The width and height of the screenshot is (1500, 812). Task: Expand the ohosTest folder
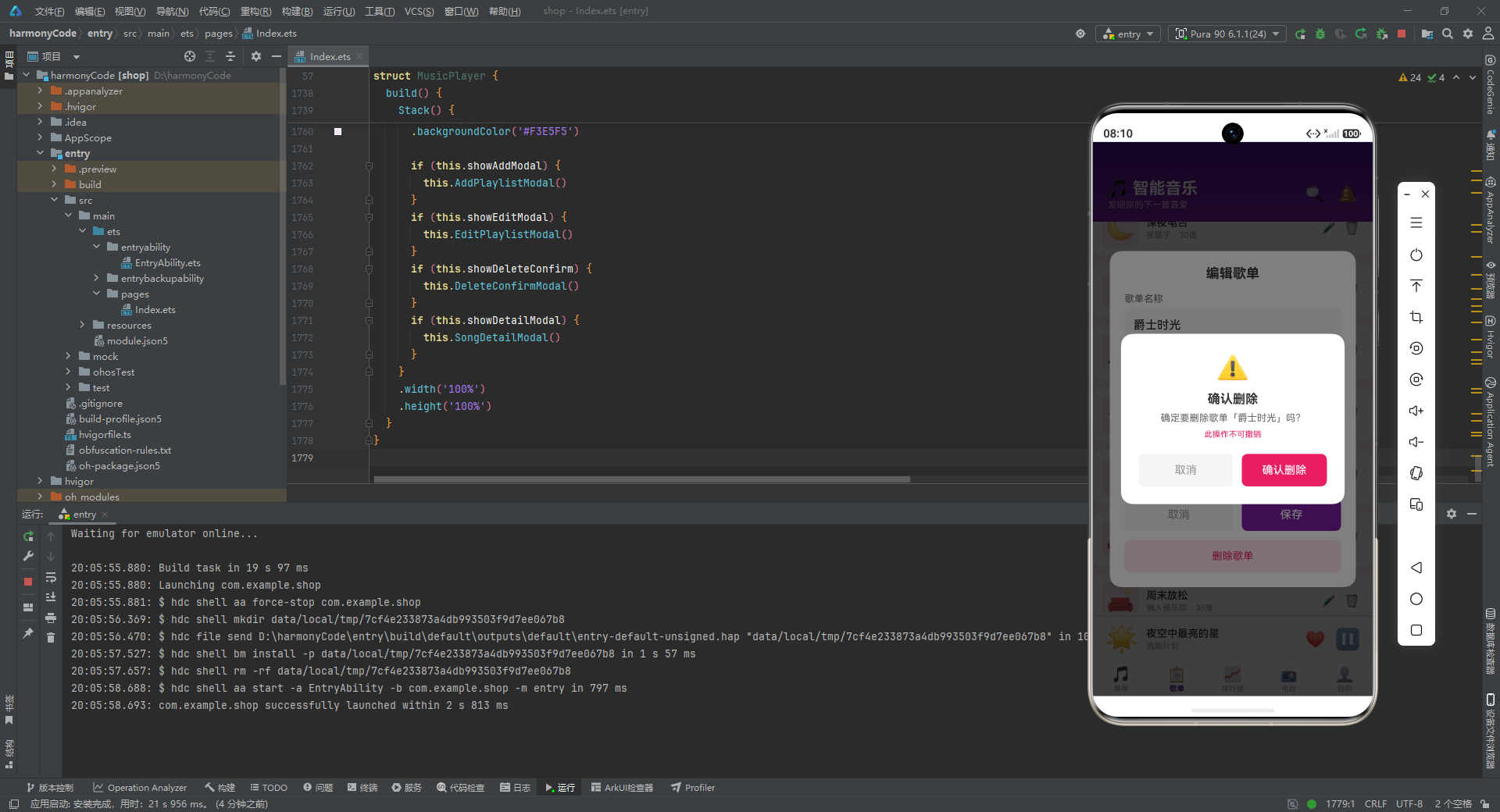coord(68,372)
